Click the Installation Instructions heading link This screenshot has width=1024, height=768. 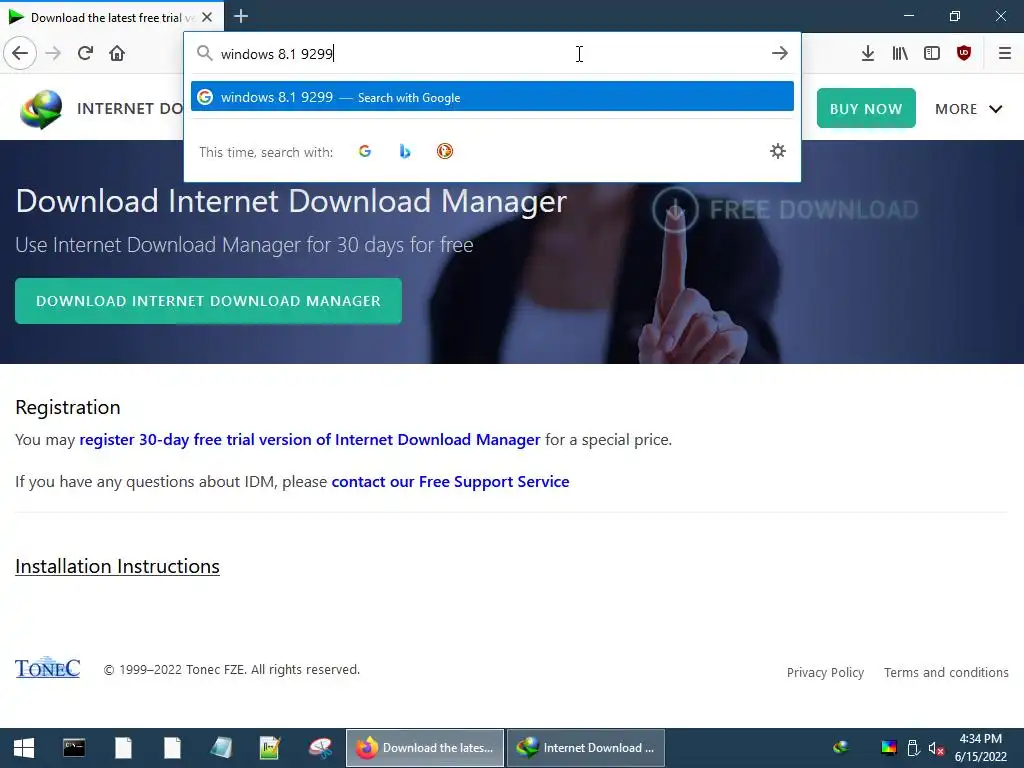118,566
